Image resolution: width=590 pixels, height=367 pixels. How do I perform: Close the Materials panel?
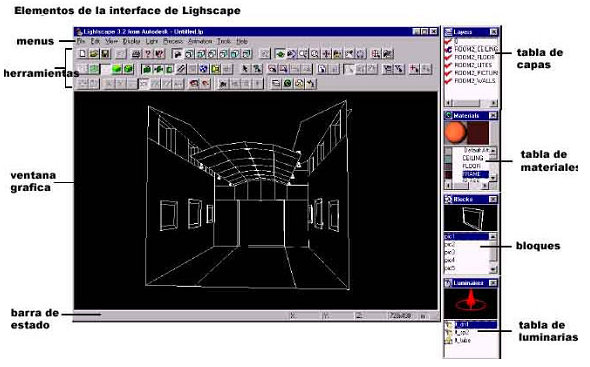pos(493,116)
